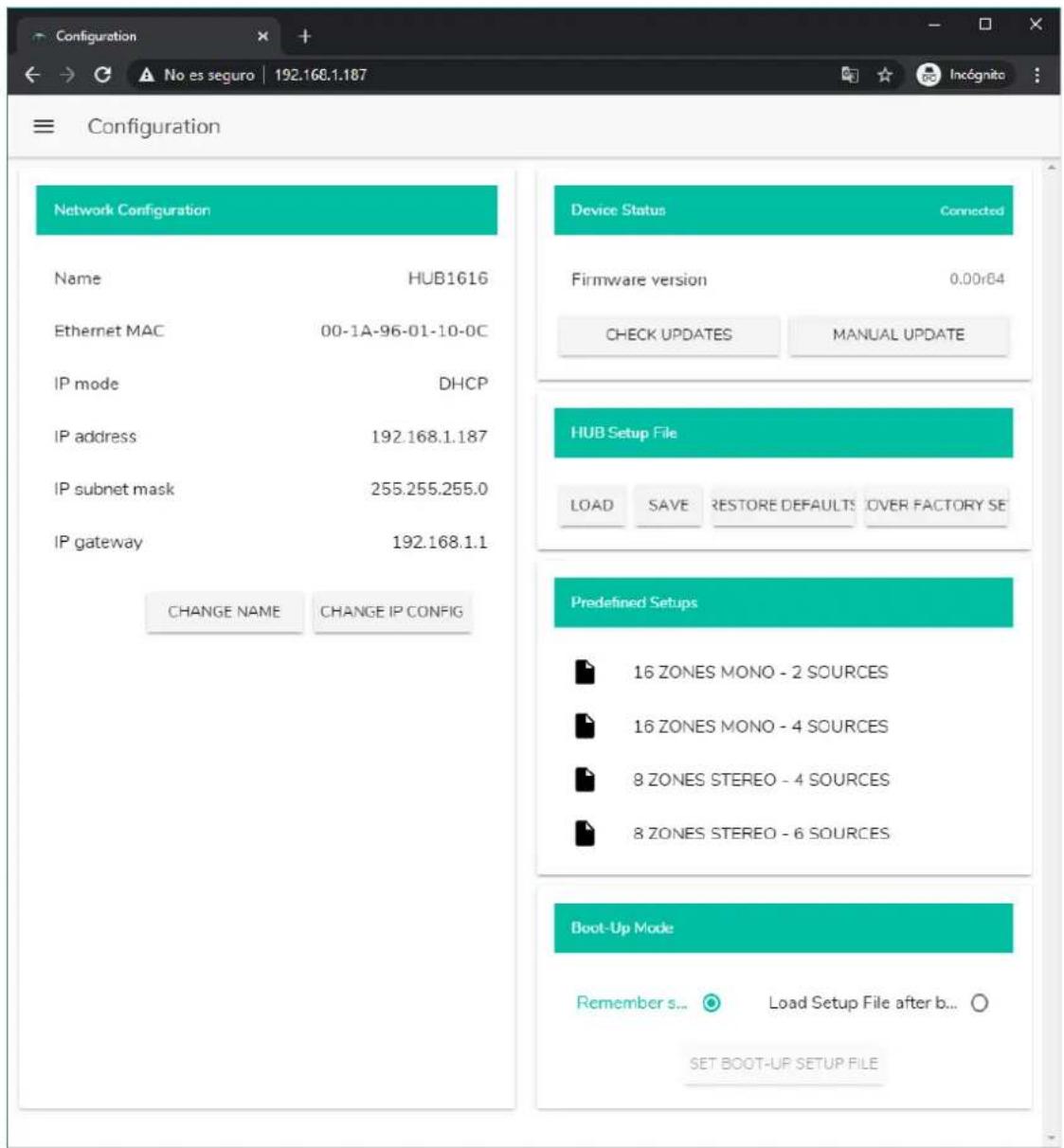This screenshot has width=1064, height=1148.
Task: Open the Chrome three-dot menu
Action: click(1037, 75)
